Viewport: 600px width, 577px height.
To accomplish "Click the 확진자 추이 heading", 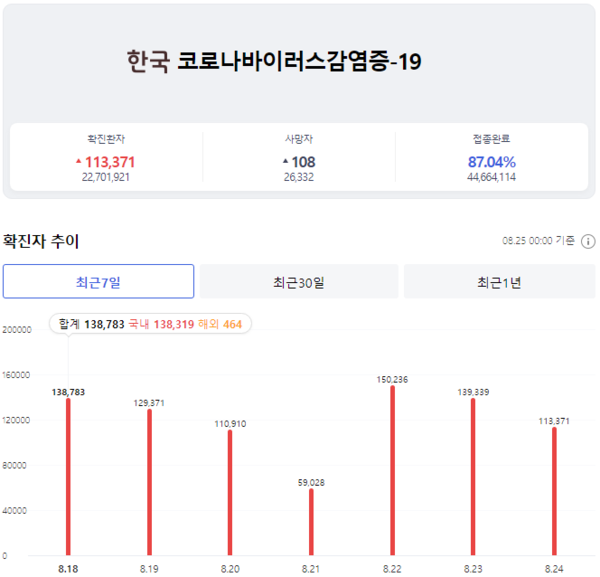I will (41, 241).
